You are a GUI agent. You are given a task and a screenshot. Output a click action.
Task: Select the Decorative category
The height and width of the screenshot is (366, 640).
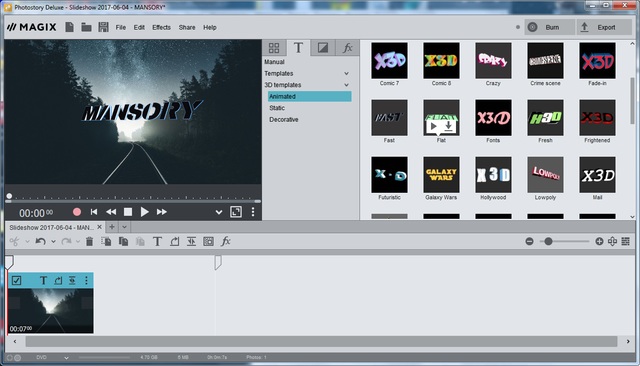coord(284,120)
